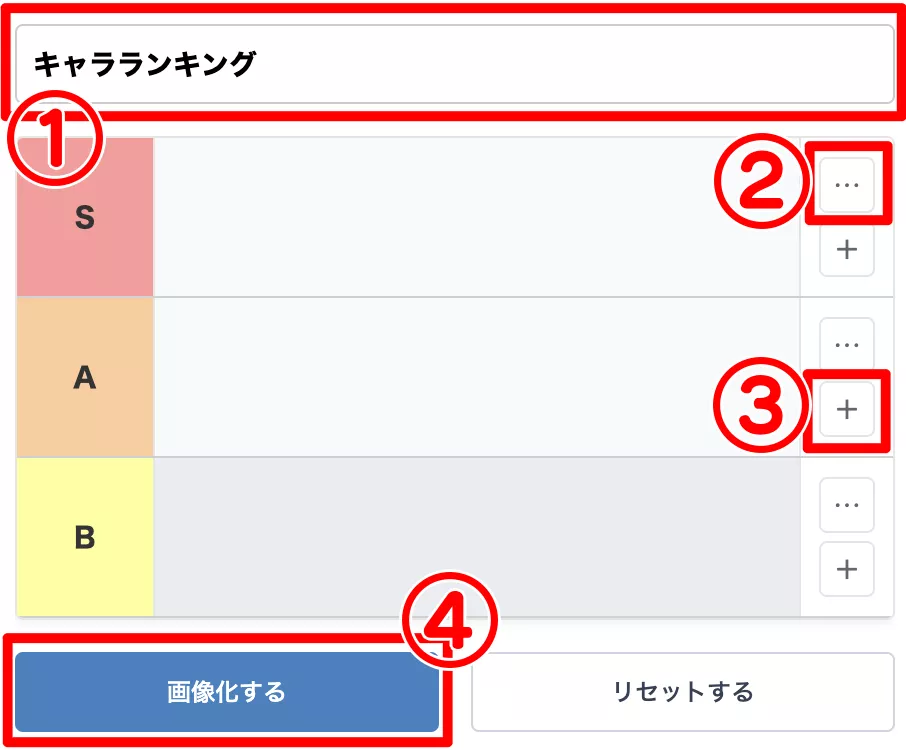Add an item to the B tier

[847, 569]
